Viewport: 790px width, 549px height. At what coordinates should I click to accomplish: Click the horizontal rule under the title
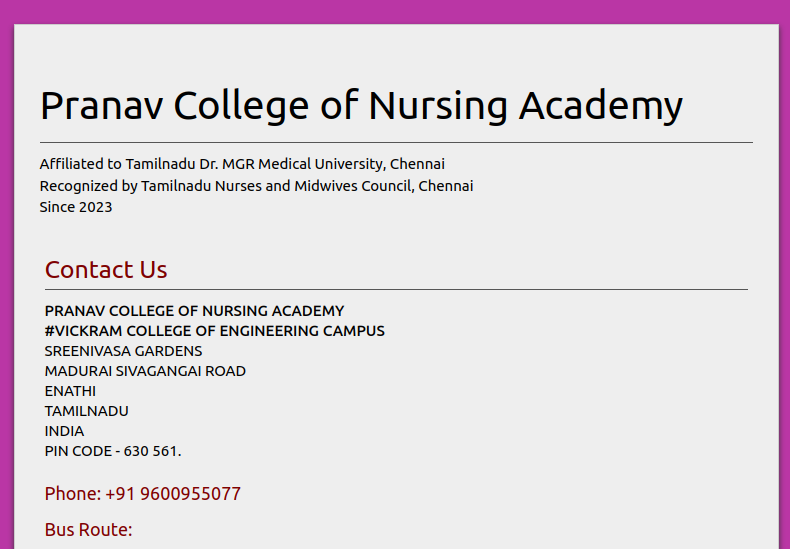tap(397, 143)
